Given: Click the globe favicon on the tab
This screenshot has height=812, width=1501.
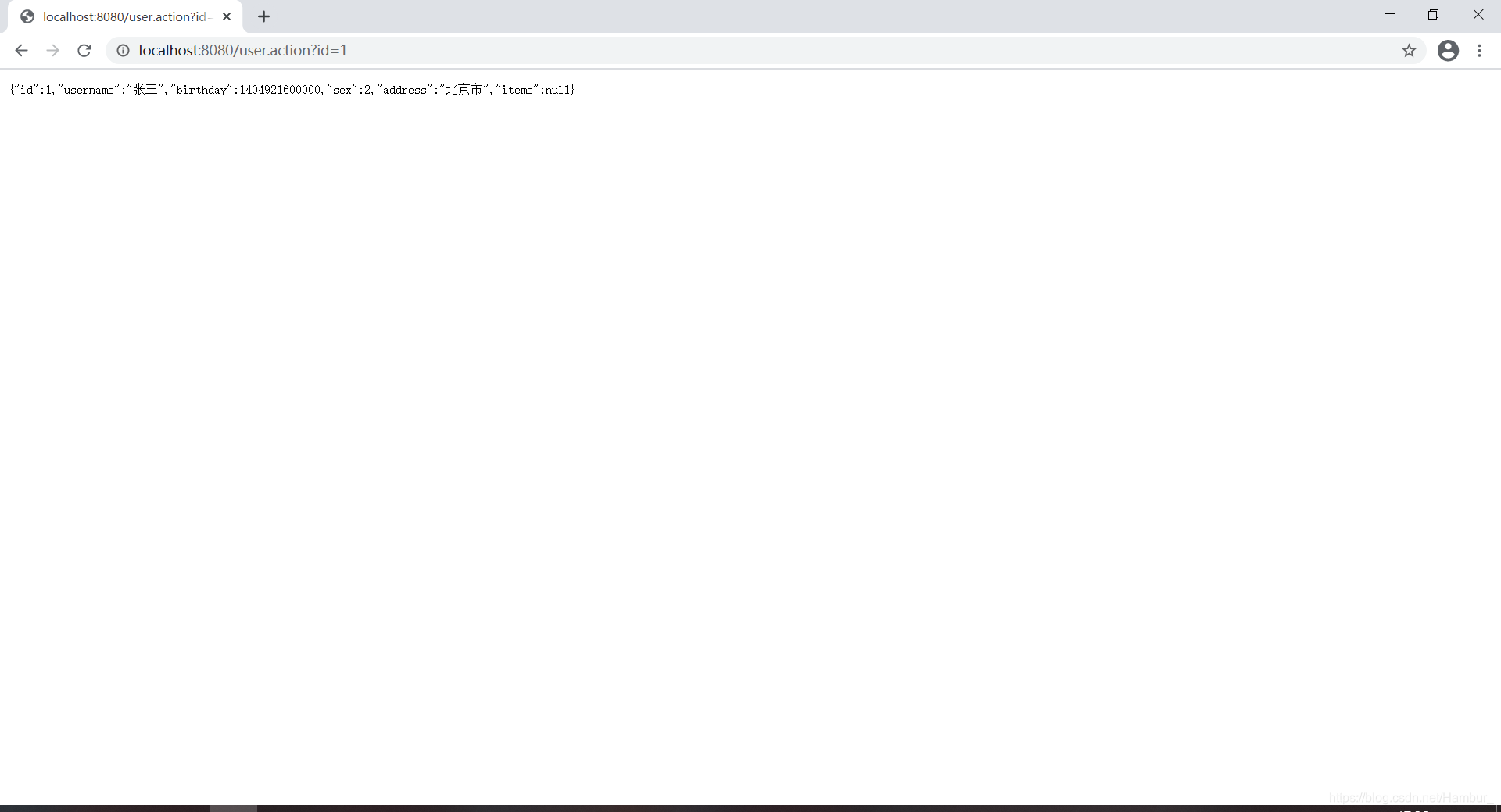Looking at the screenshot, I should pyautogui.click(x=27, y=16).
